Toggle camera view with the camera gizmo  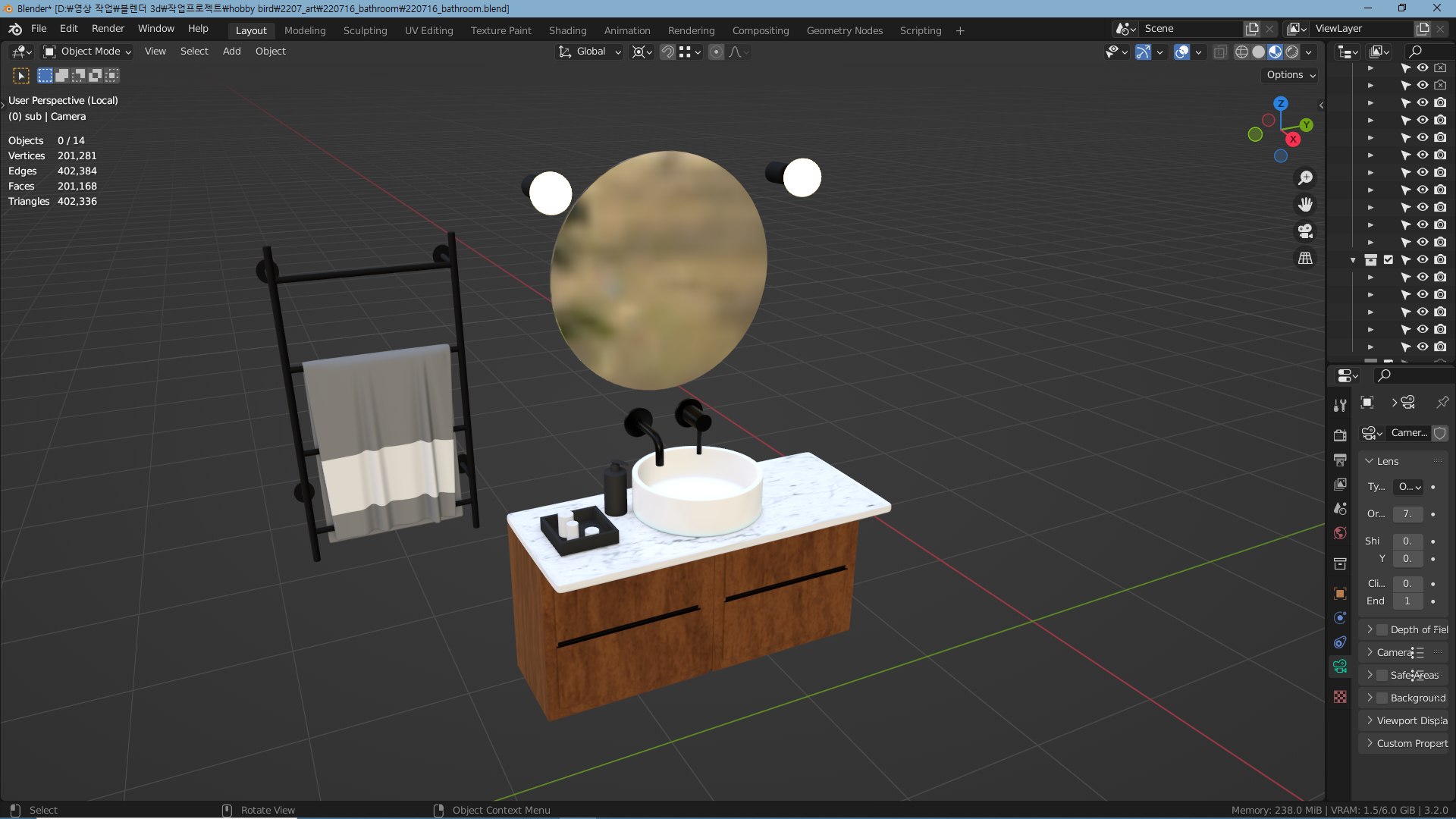(x=1305, y=231)
